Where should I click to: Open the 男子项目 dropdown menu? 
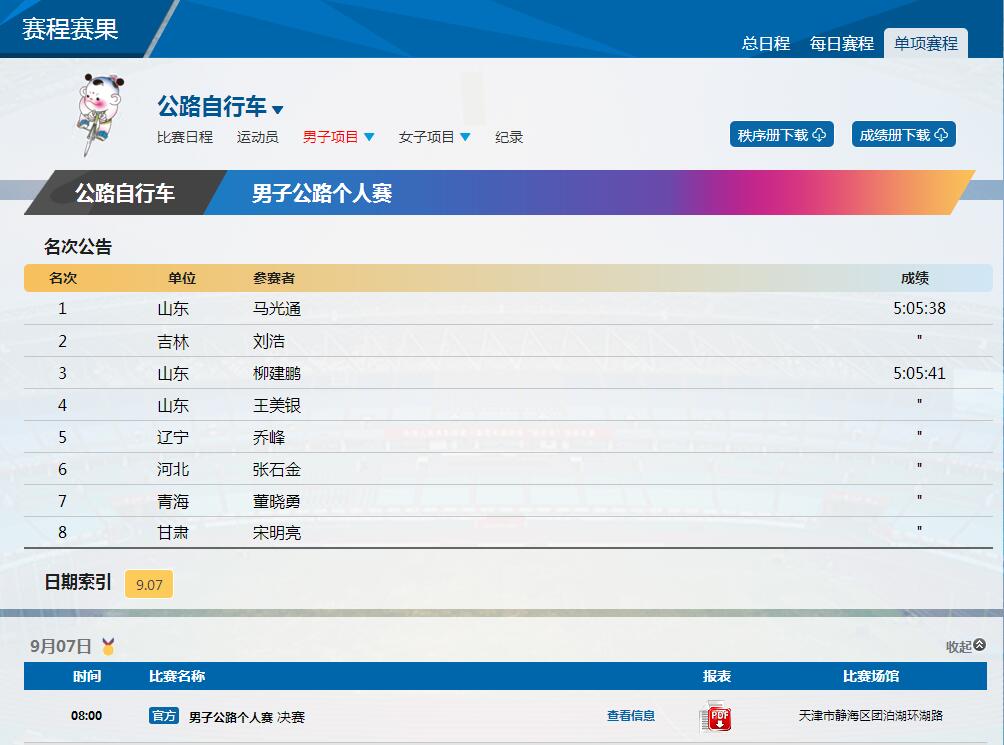[x=339, y=137]
